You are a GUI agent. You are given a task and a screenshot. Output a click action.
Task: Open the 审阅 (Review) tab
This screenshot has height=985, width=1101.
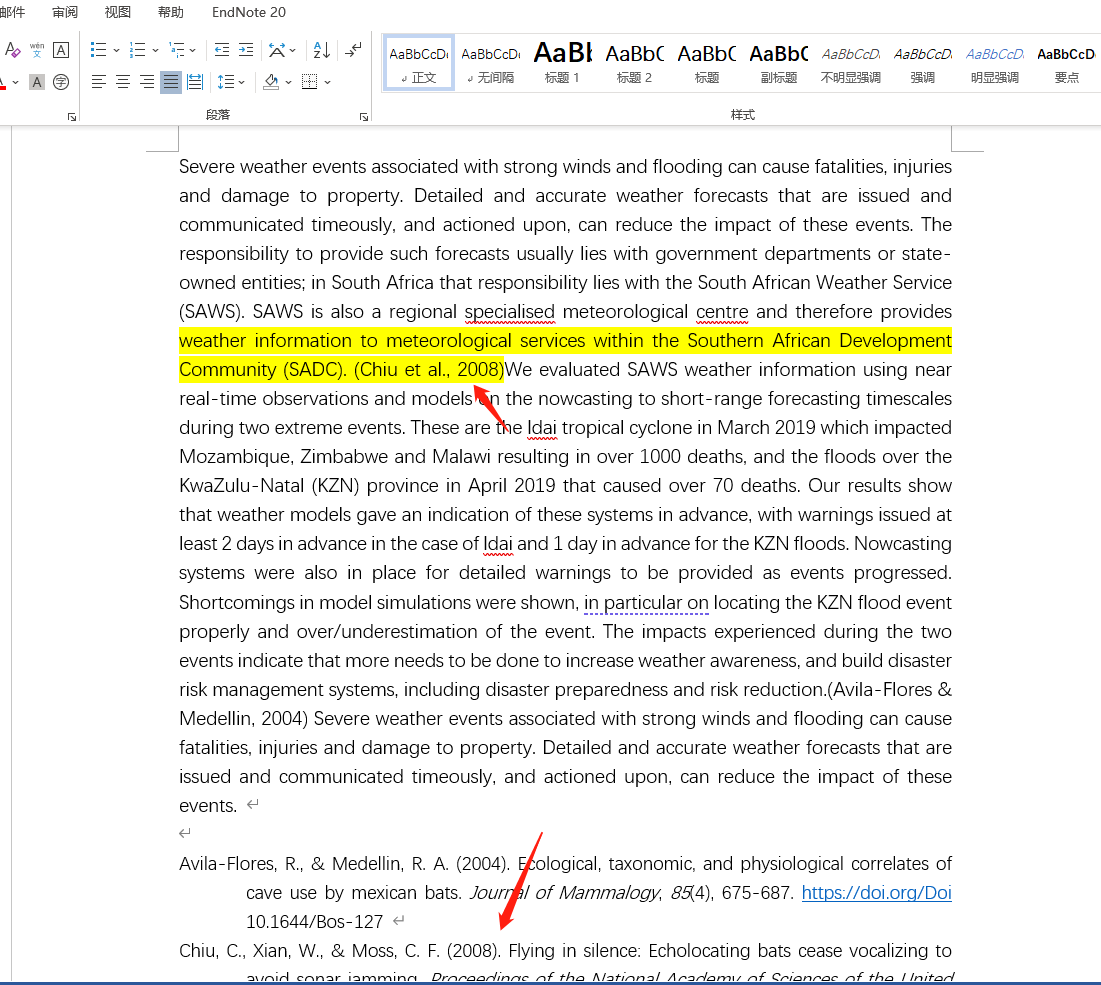[x=65, y=12]
